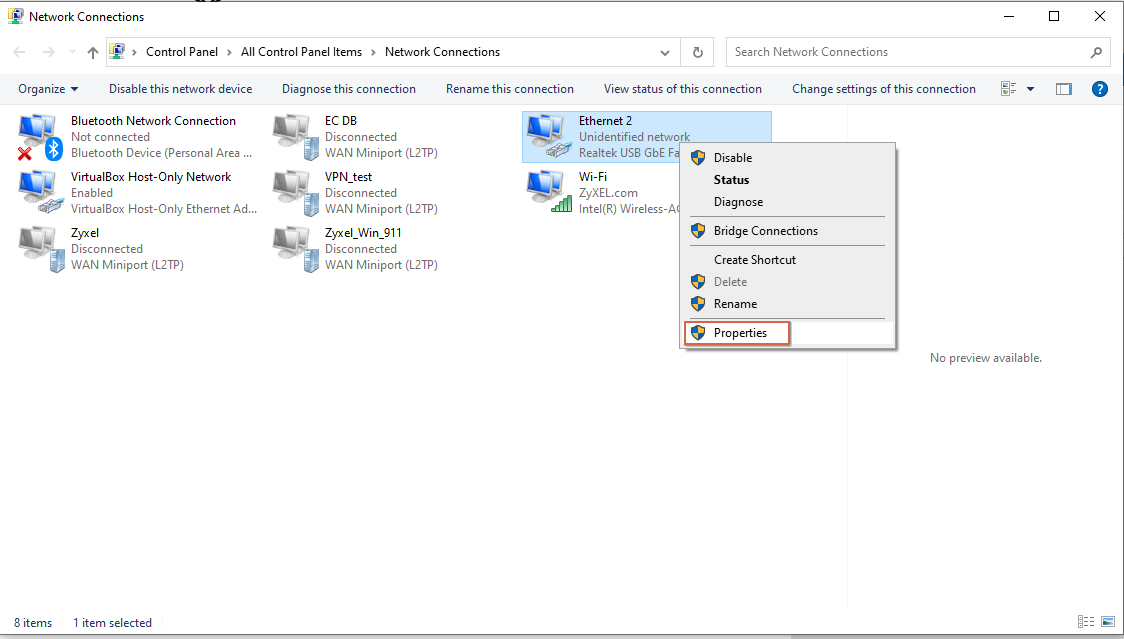The image size is (1124, 639).
Task: Go forward with the forward arrow
Action: (48, 52)
